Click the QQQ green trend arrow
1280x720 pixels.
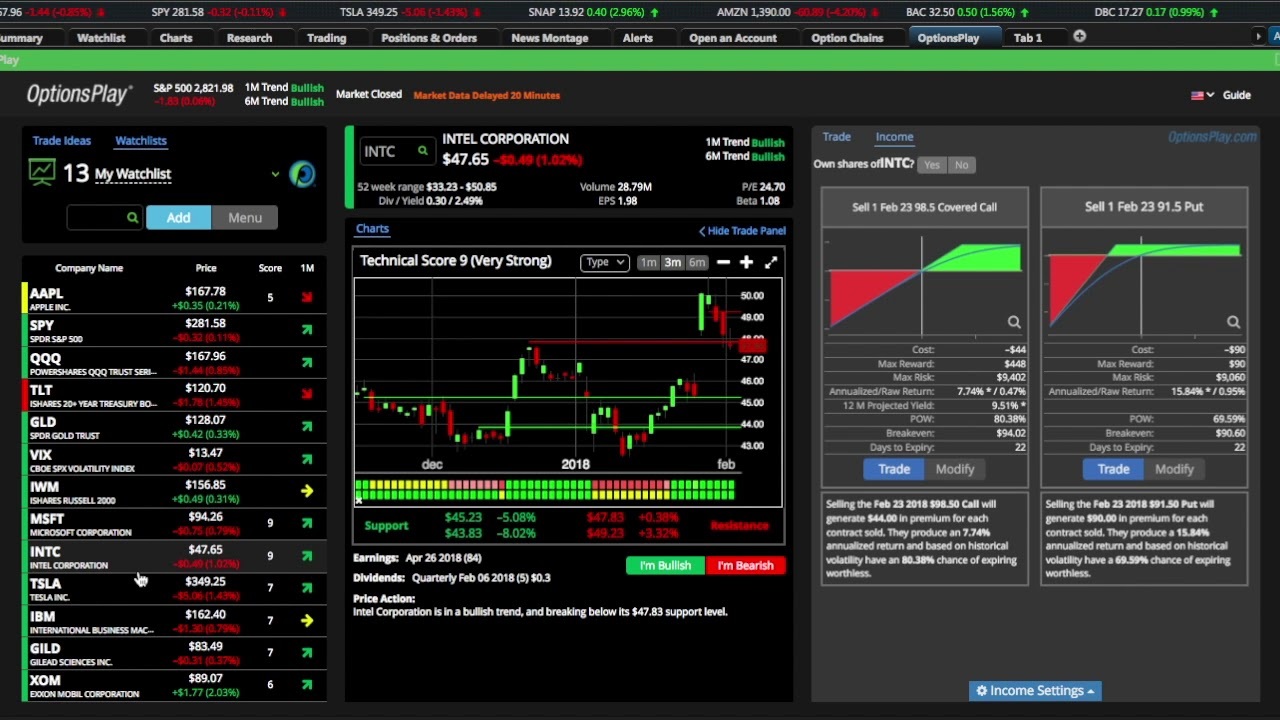307,362
